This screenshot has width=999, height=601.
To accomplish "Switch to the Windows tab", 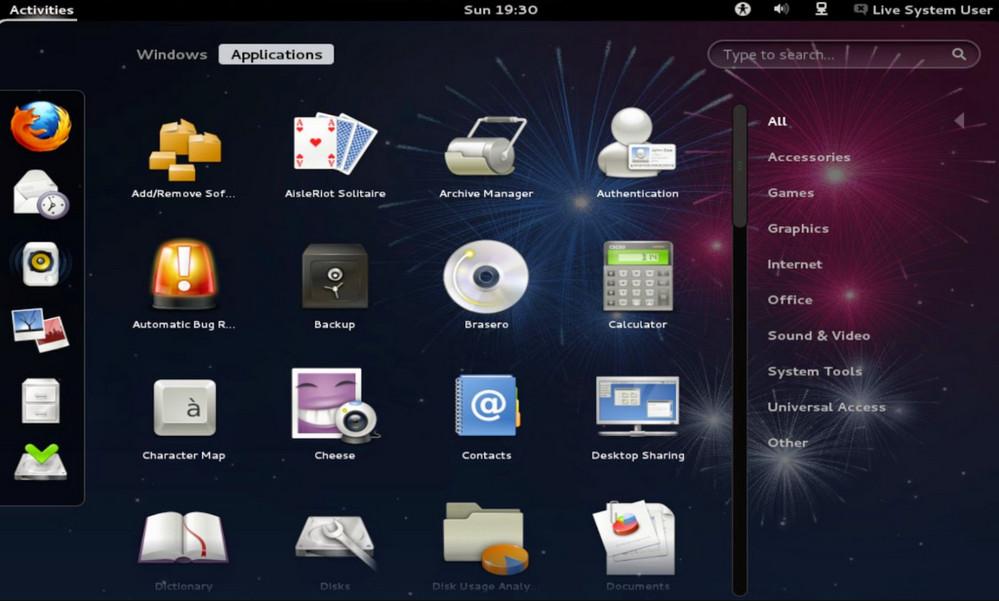I will pyautogui.click(x=171, y=55).
